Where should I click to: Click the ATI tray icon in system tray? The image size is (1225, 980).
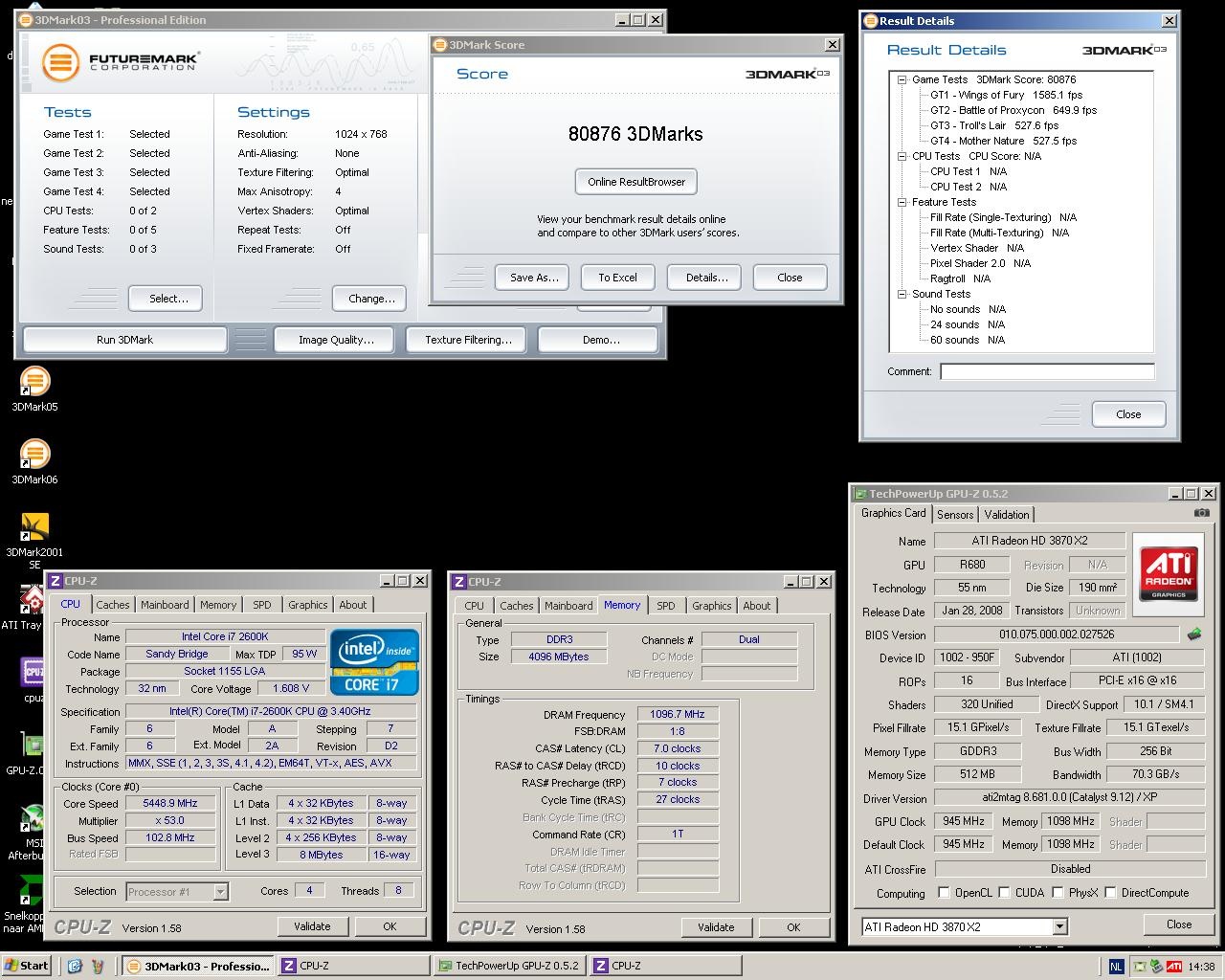tap(1173, 967)
